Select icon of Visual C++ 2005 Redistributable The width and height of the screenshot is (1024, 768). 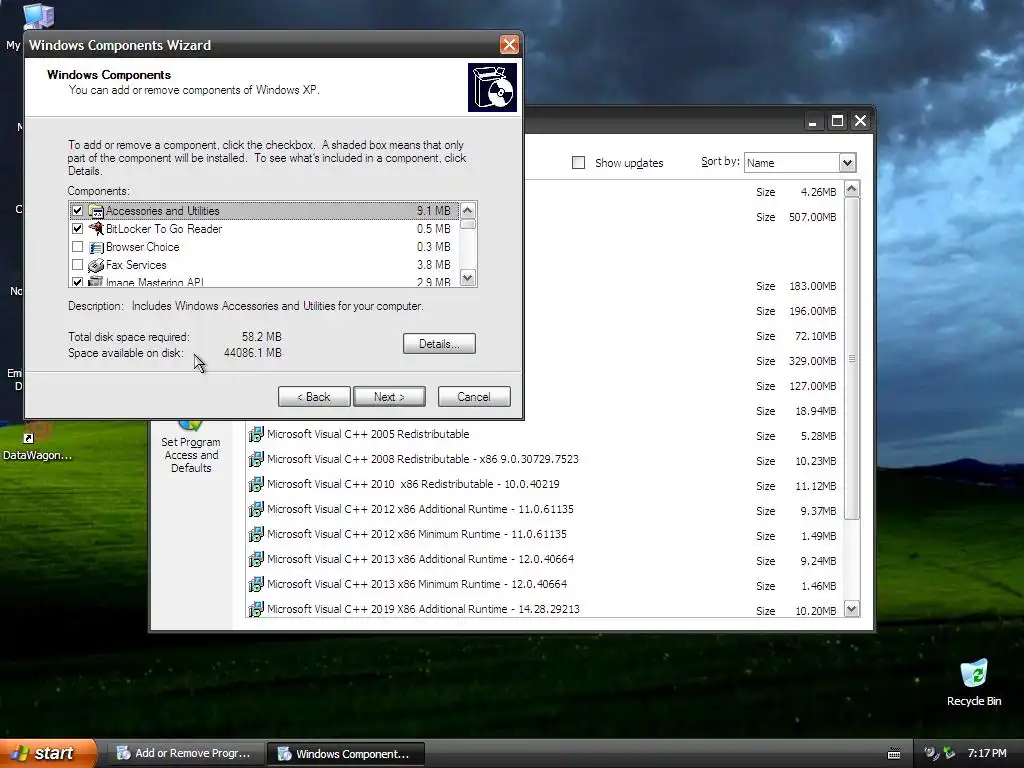coord(256,434)
